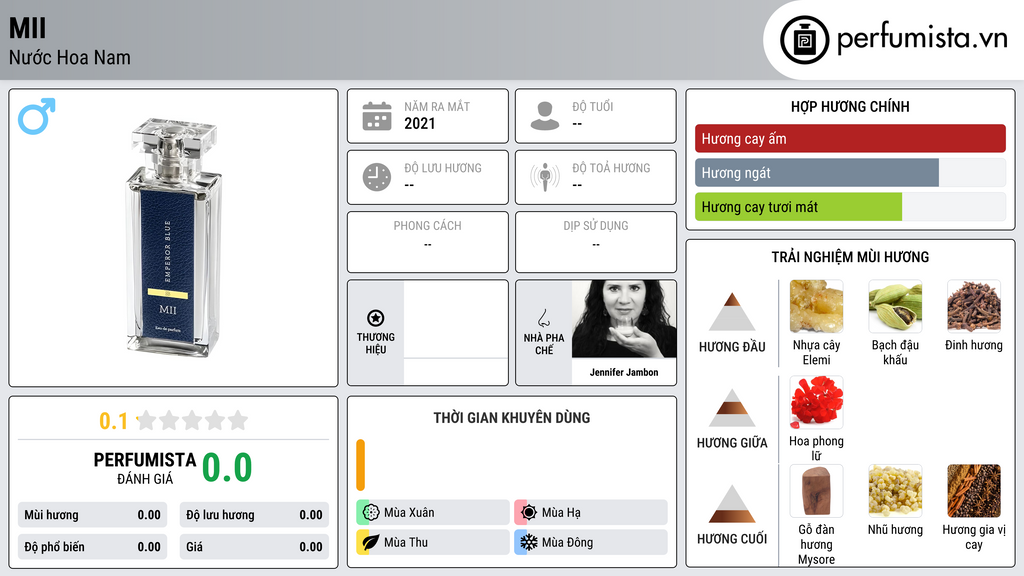The width and height of the screenshot is (1024, 576).
Task: Open the spicy seasoning note image
Action: pos(974,491)
